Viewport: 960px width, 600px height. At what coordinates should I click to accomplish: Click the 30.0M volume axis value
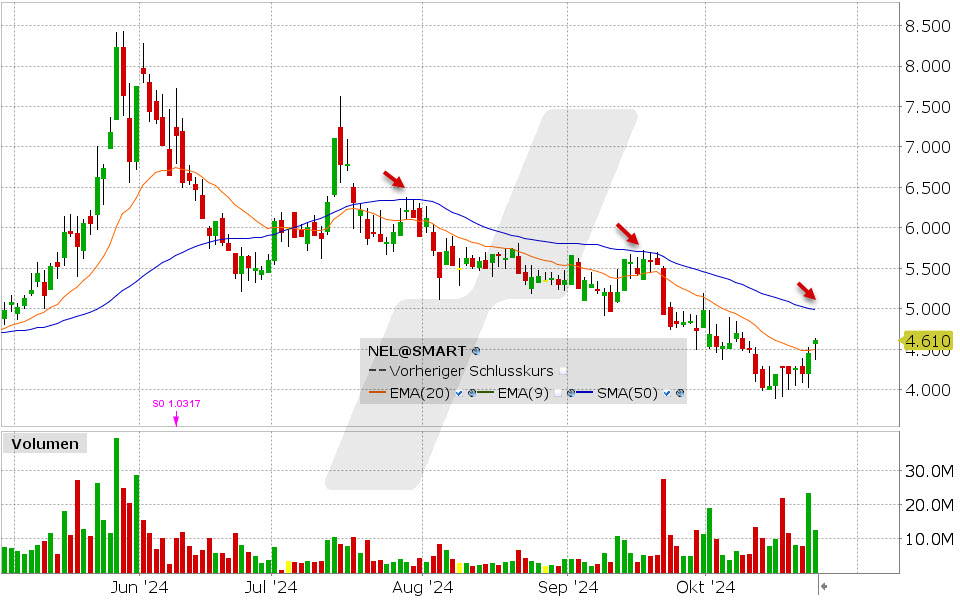click(928, 471)
